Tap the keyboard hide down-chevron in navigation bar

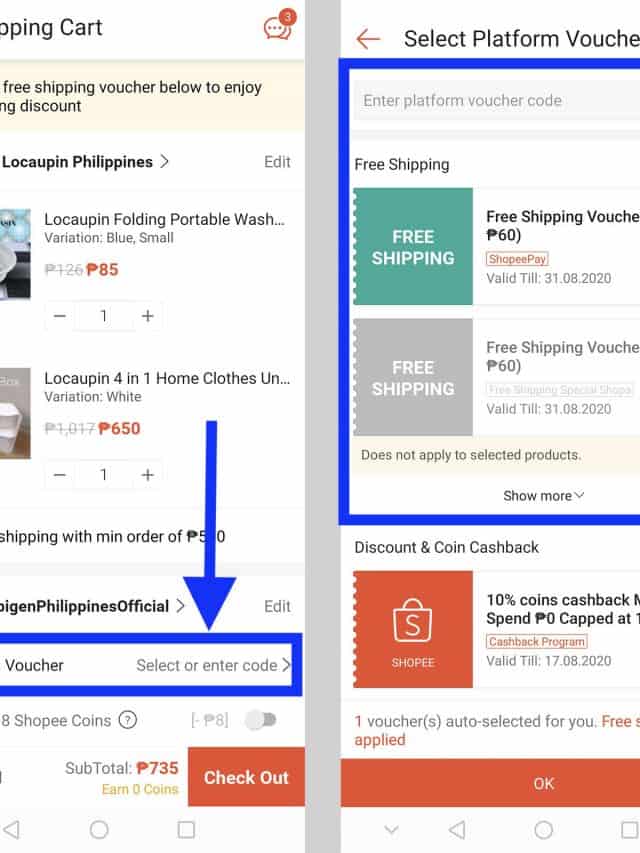coord(391,830)
